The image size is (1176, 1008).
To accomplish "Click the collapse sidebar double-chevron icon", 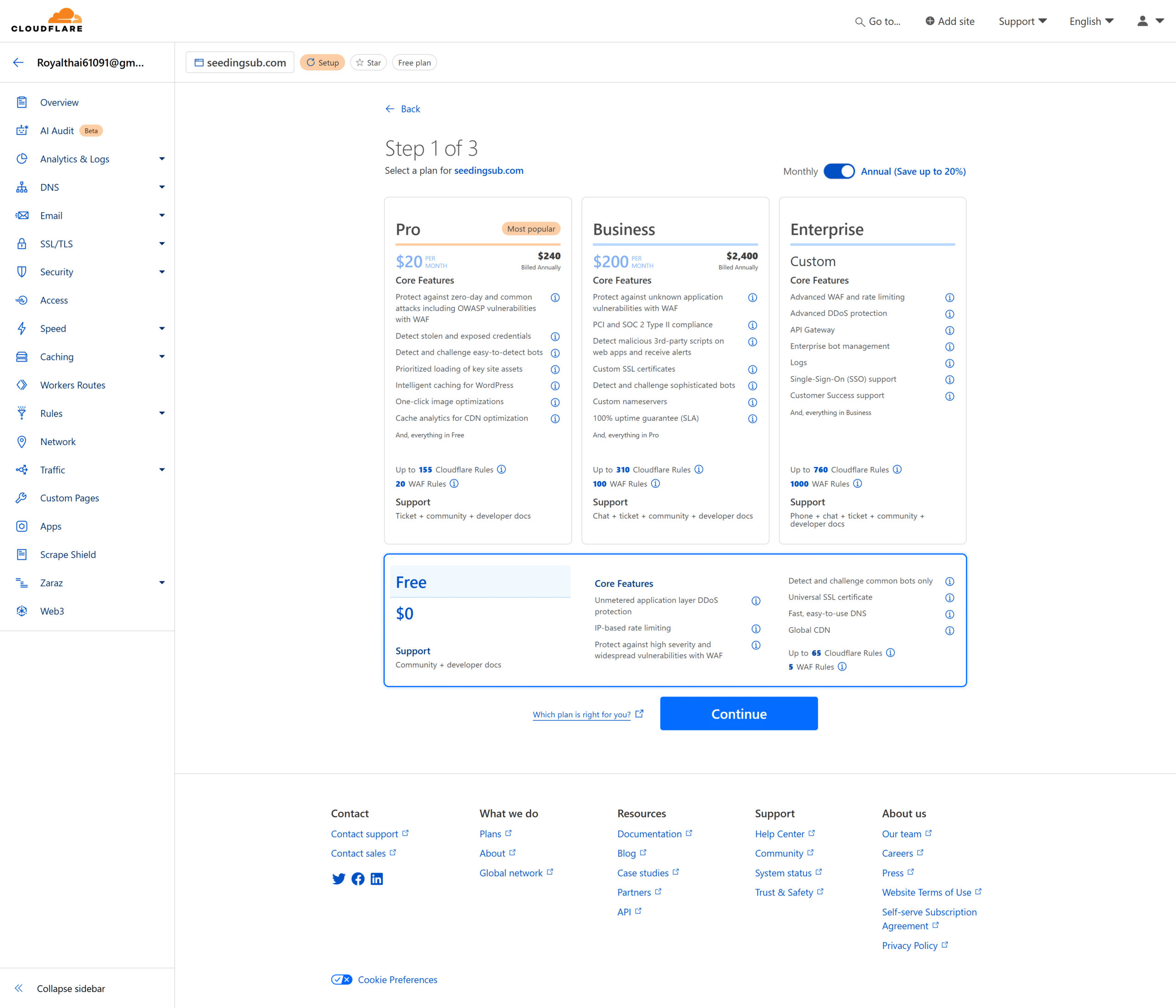I will [x=19, y=988].
